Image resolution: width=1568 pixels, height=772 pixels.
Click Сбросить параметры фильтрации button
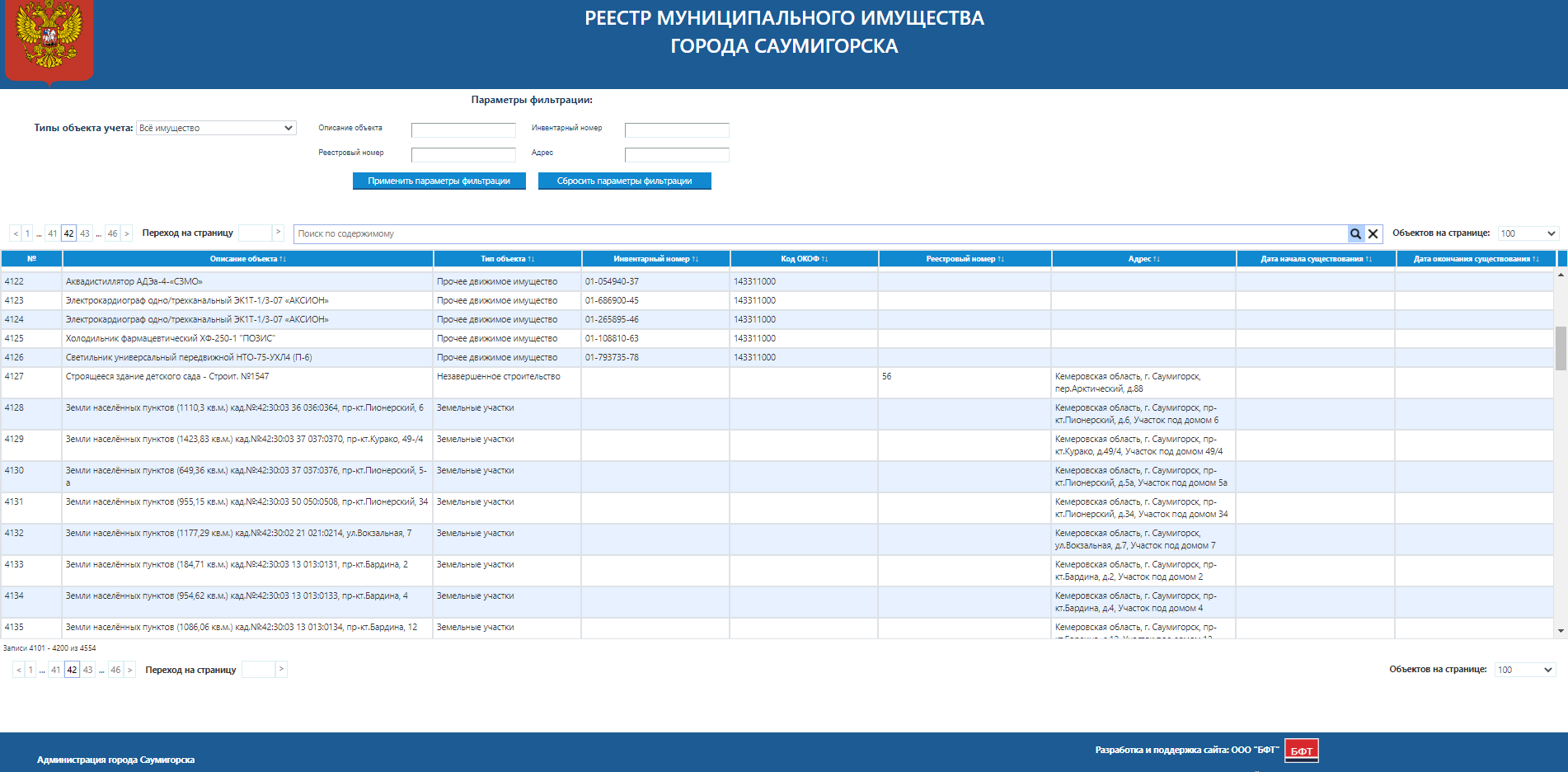click(x=625, y=181)
